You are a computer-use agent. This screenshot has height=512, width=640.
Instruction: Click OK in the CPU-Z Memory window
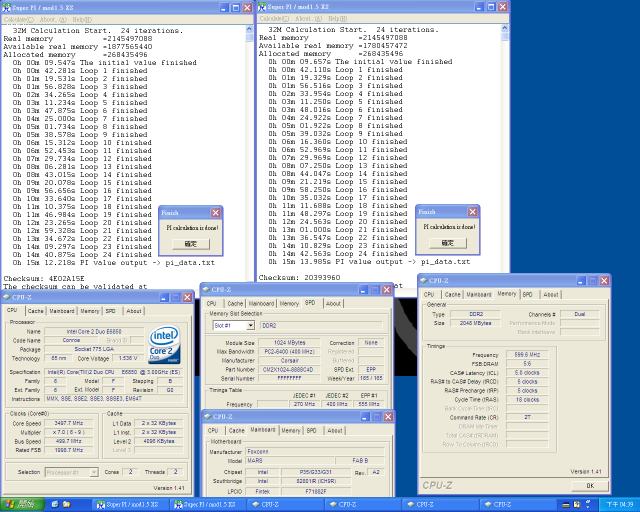pos(590,486)
